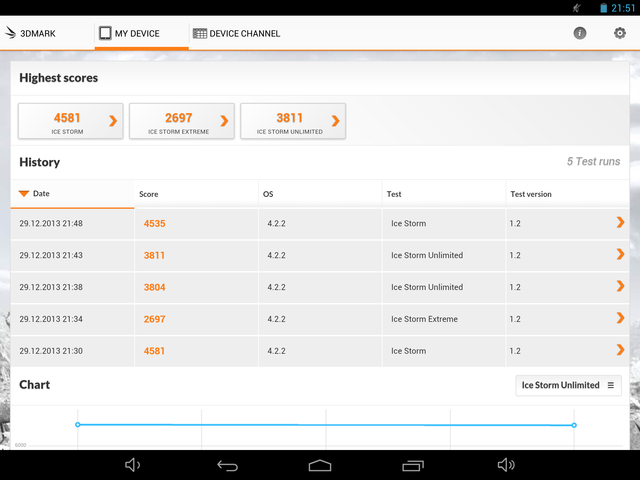Open the 4581 Ice Storm highest score card
This screenshot has width=640, height=480.
pos(71,121)
